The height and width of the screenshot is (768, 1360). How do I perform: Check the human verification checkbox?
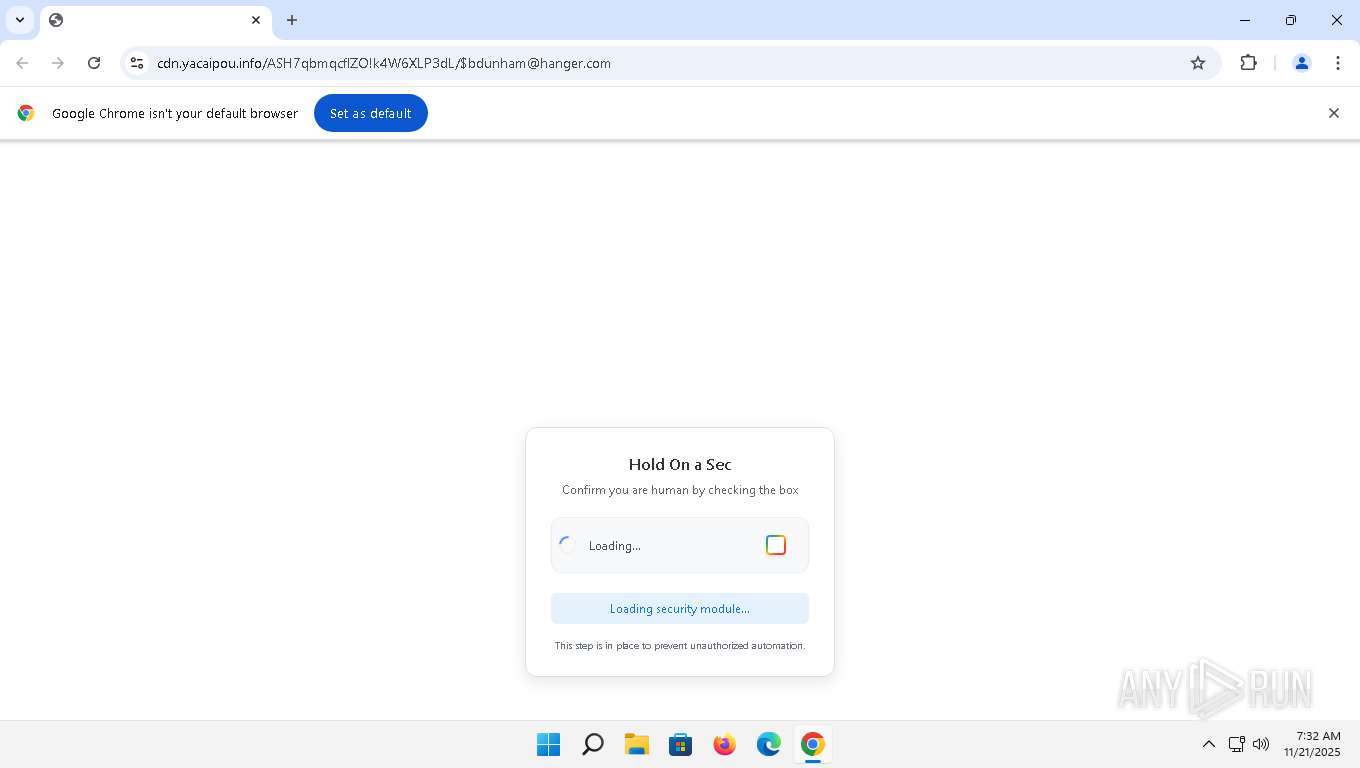(776, 545)
